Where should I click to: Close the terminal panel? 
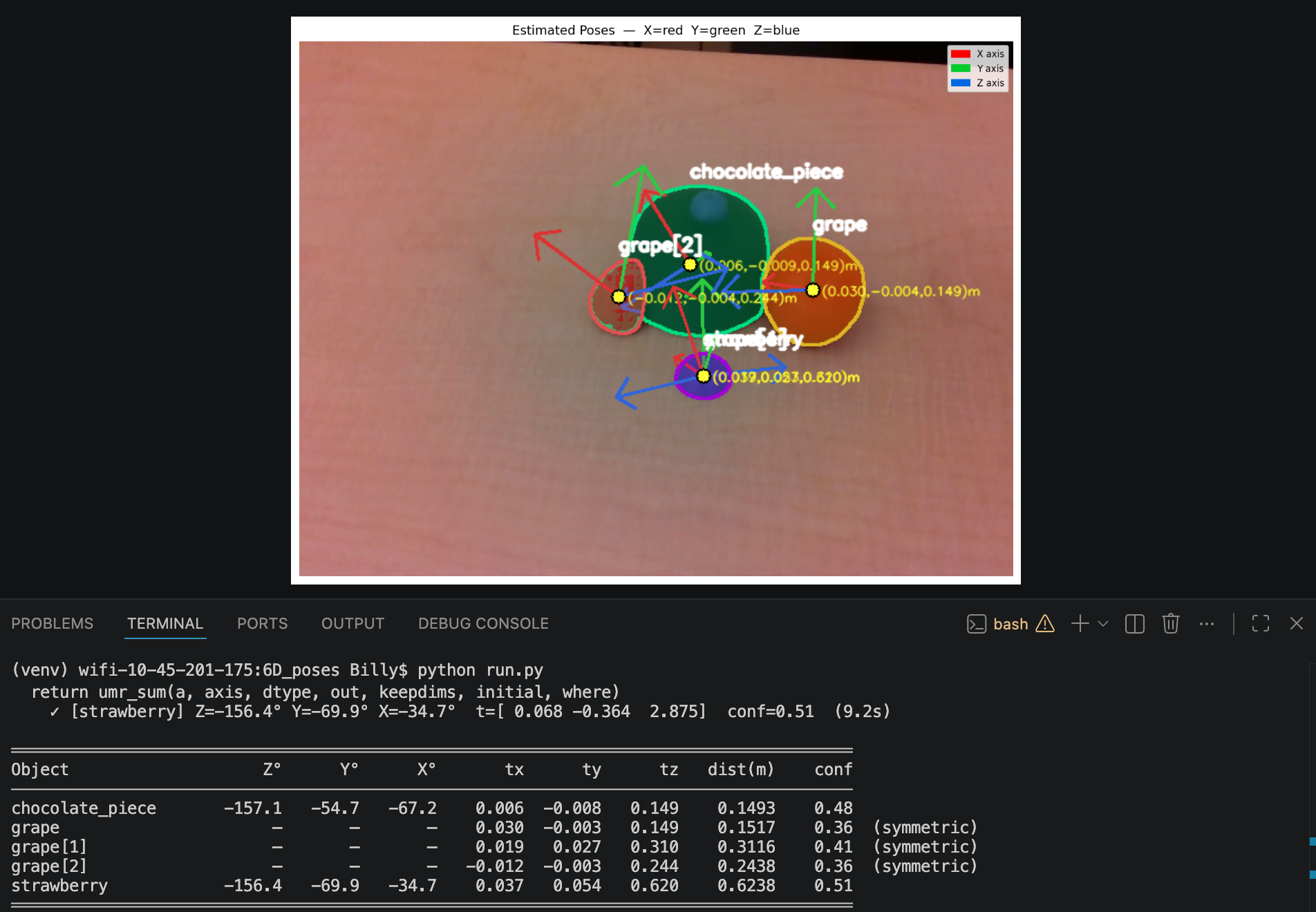pos(1297,624)
